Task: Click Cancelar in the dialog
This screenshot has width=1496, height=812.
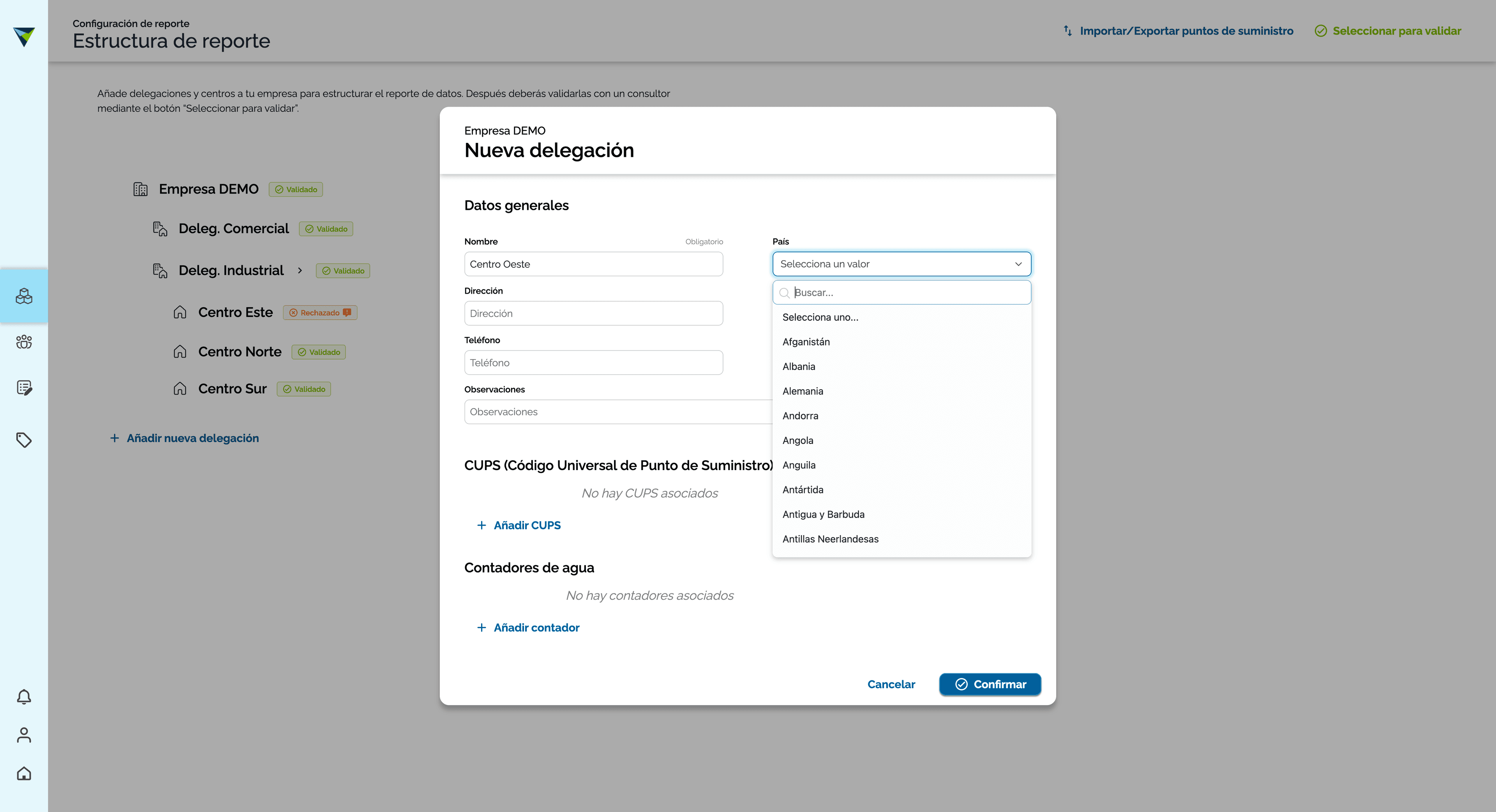Action: [x=891, y=684]
